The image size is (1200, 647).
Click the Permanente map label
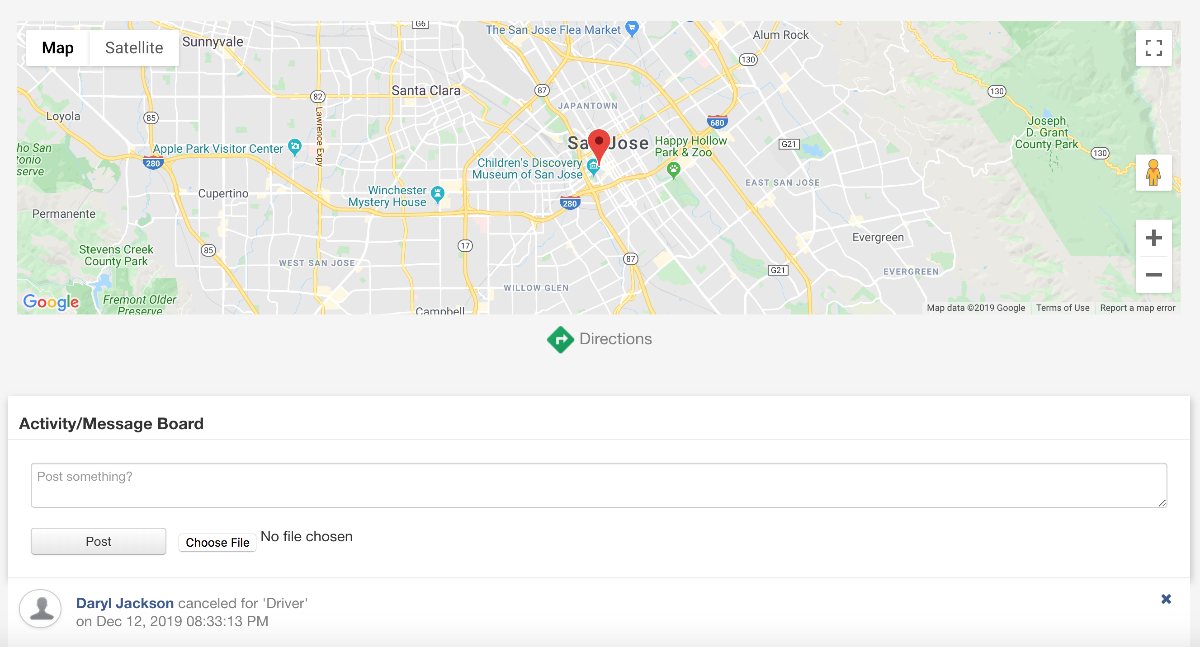[x=64, y=214]
